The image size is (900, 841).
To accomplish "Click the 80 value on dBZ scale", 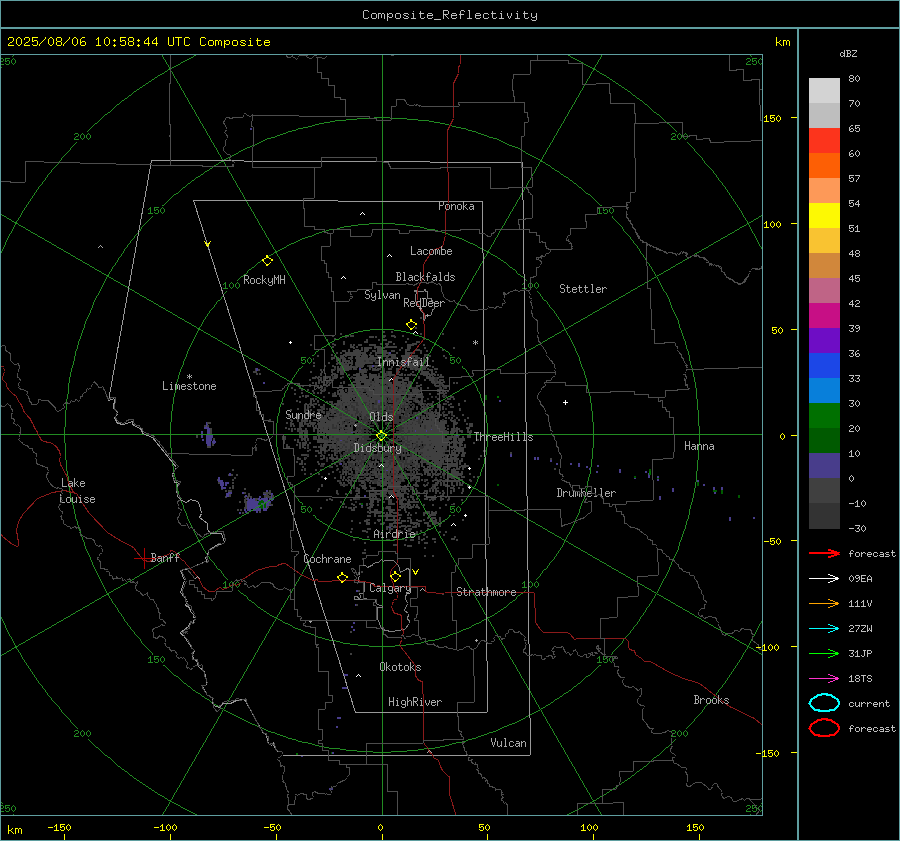I will click(854, 79).
